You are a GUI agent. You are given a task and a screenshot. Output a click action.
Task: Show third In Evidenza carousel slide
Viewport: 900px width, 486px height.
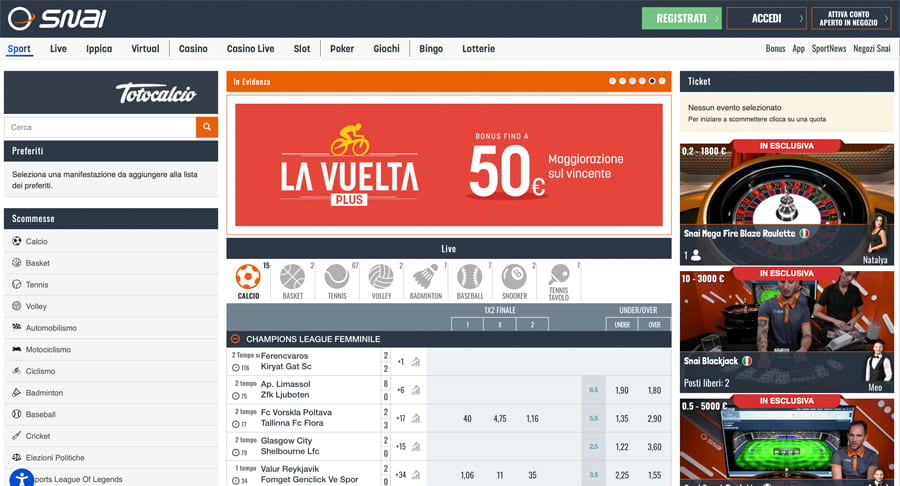(x=632, y=81)
